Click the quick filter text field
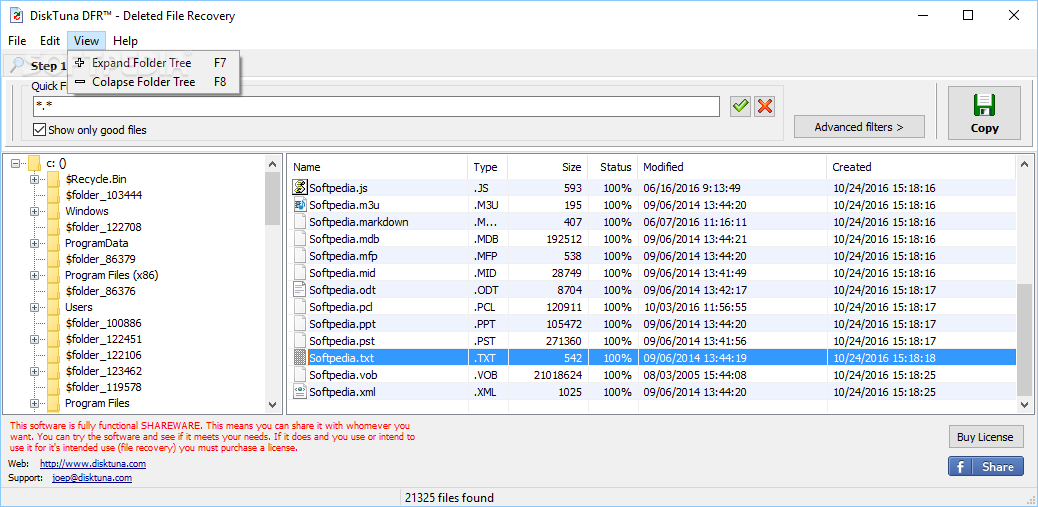This screenshot has width=1038, height=507. tap(376, 107)
